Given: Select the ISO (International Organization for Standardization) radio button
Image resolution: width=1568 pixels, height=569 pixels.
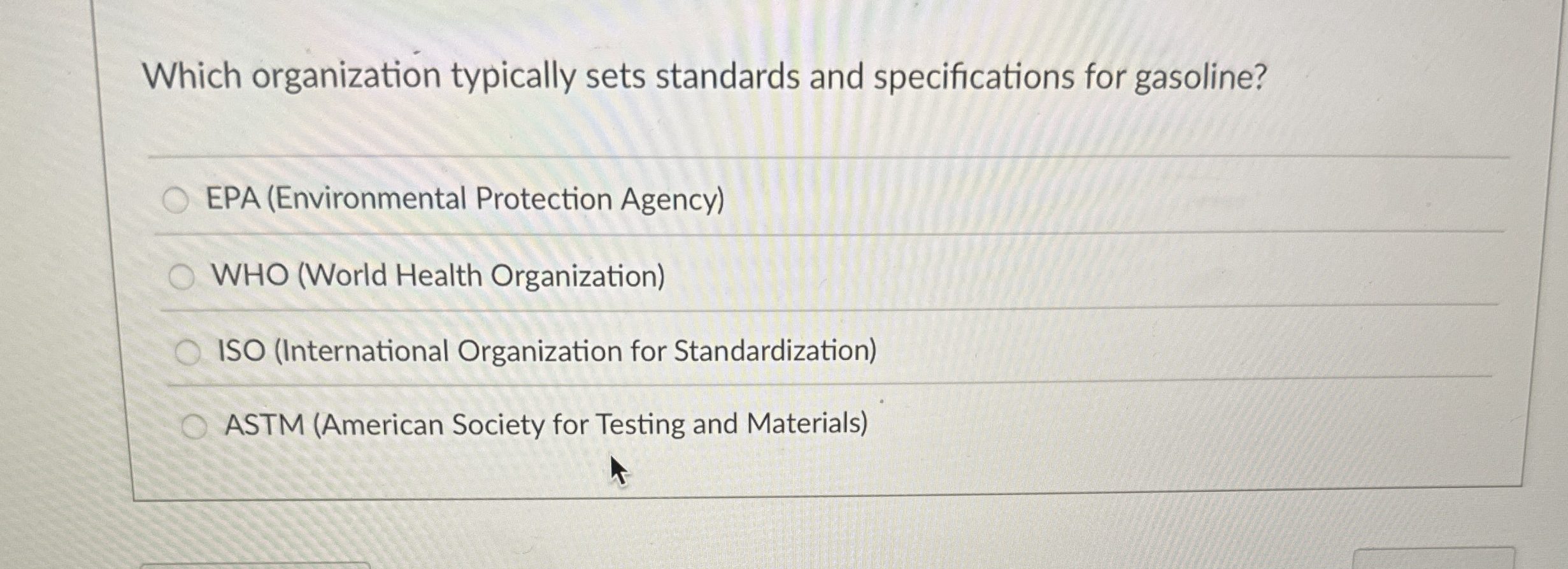Looking at the screenshot, I should pos(189,350).
